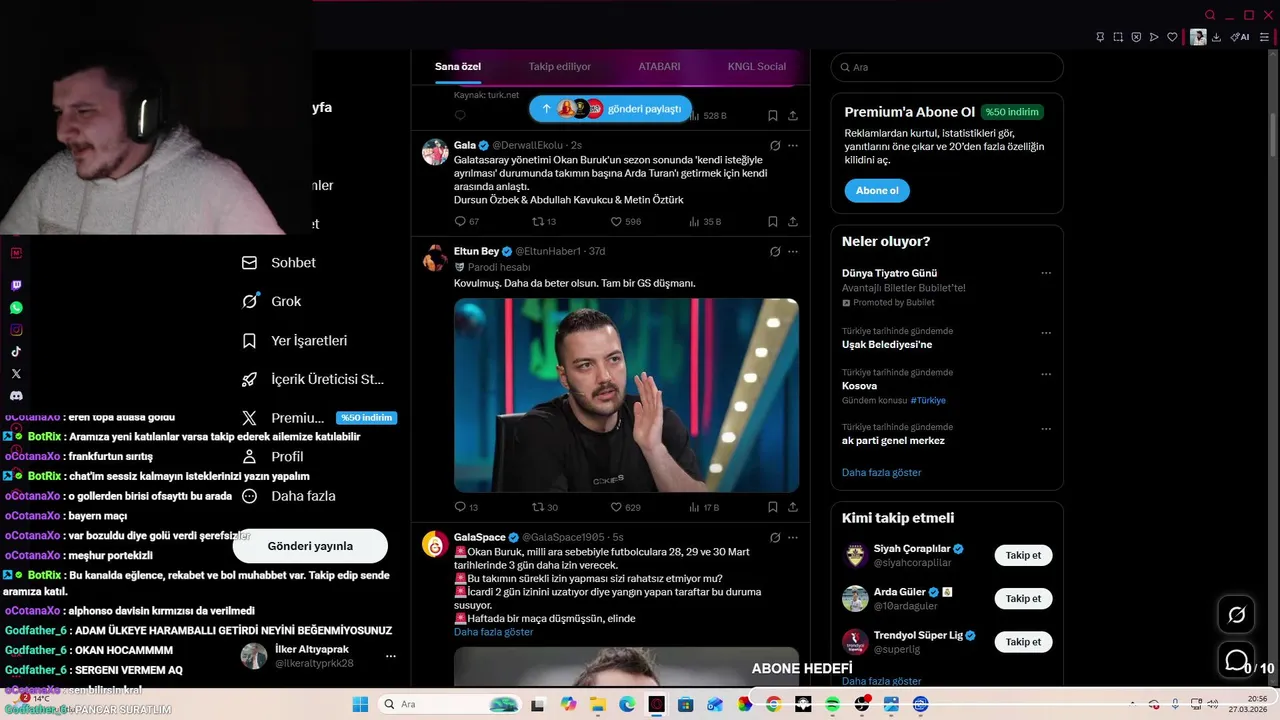Open Instagram in the Opera sidebar
Image resolution: width=1280 pixels, height=720 pixels.
pyautogui.click(x=16, y=330)
